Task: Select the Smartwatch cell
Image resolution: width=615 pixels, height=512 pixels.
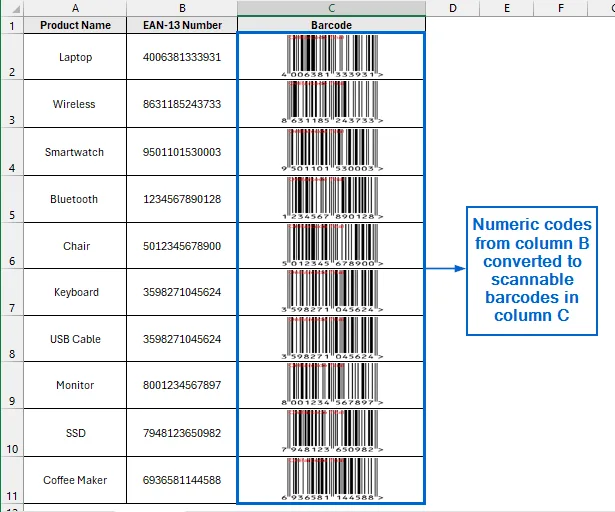Action: (75, 151)
